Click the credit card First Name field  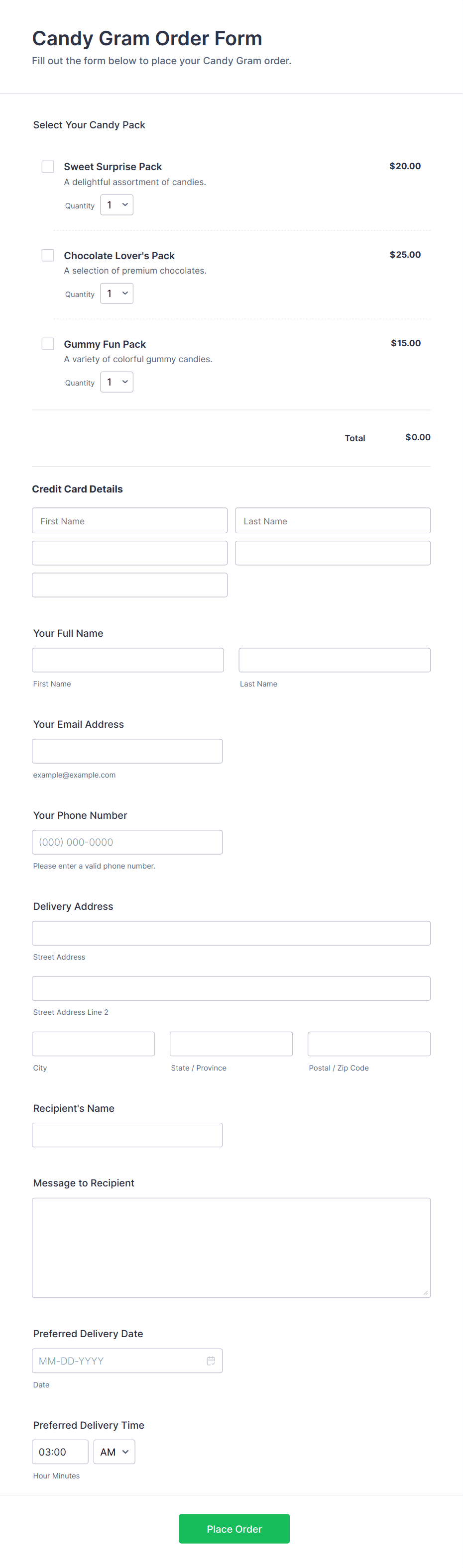point(130,520)
